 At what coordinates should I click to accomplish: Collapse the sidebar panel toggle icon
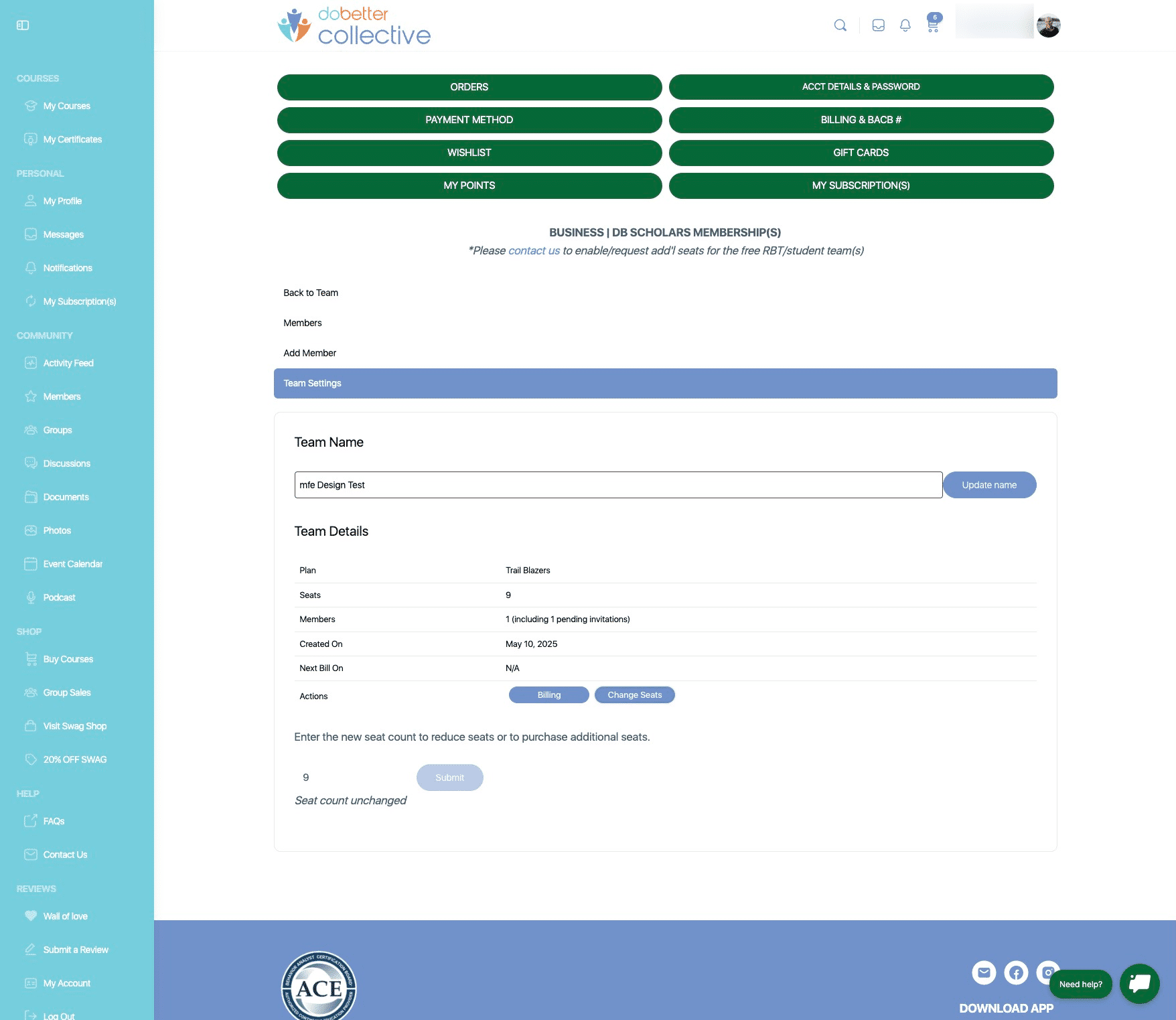click(23, 25)
